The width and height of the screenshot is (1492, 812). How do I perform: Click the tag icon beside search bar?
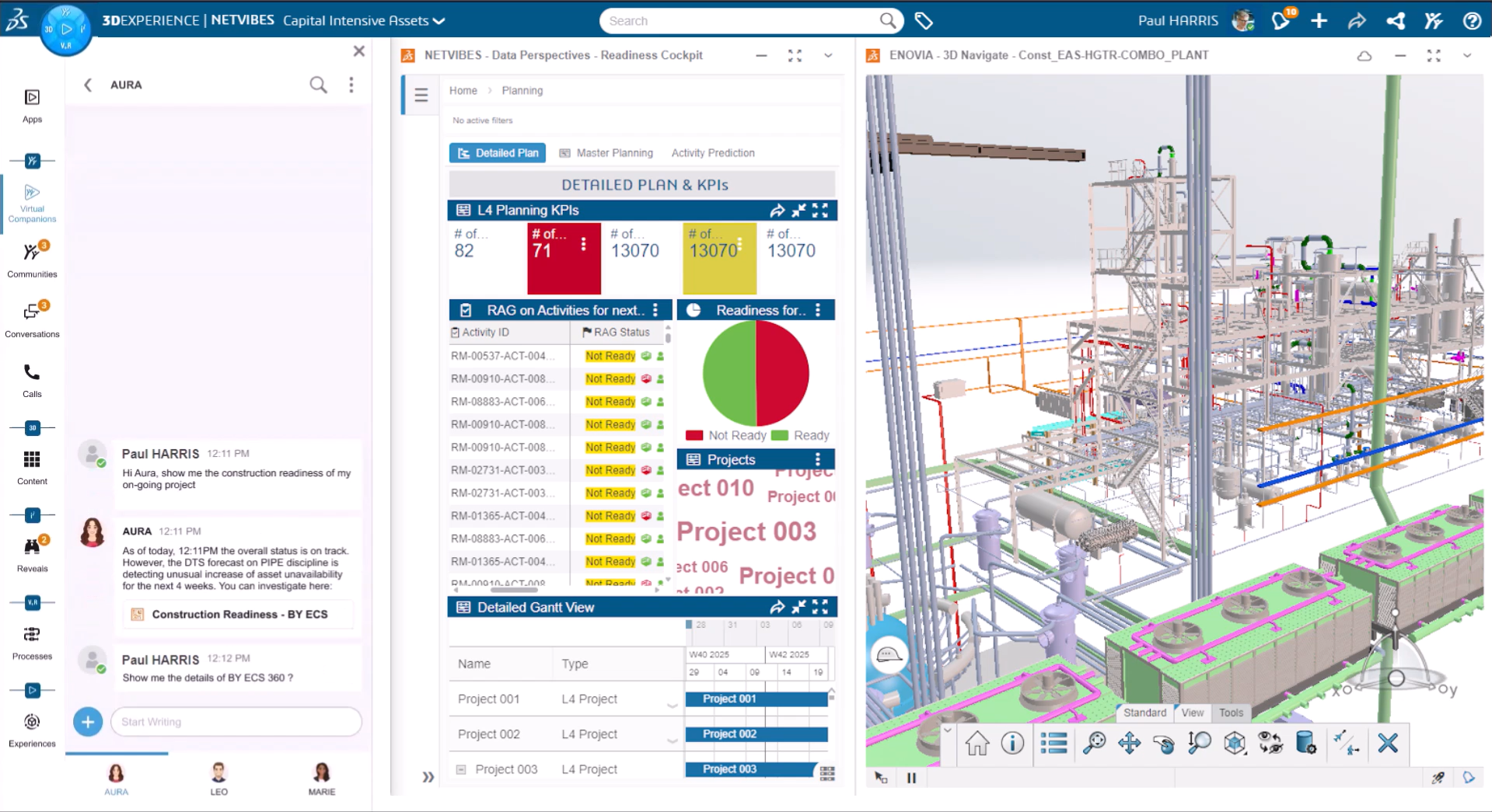tap(924, 21)
